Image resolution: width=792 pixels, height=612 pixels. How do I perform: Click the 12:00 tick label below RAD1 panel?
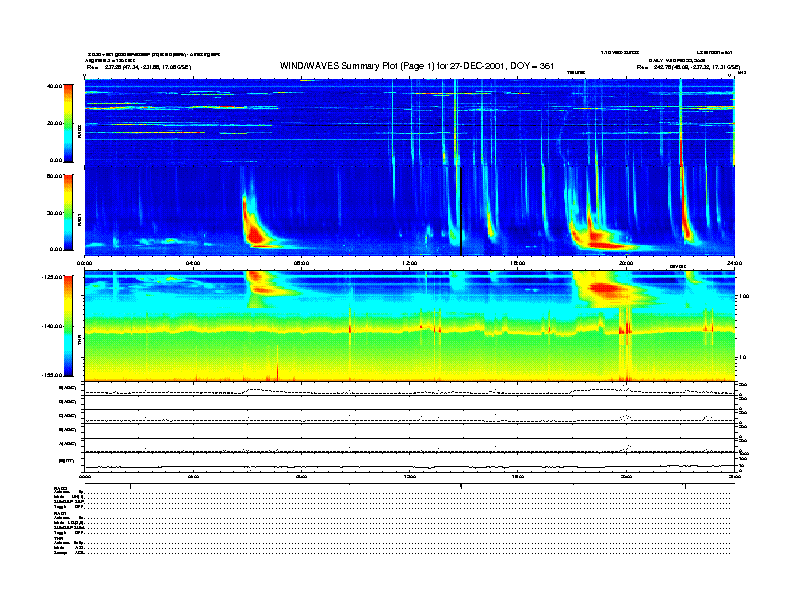click(410, 263)
